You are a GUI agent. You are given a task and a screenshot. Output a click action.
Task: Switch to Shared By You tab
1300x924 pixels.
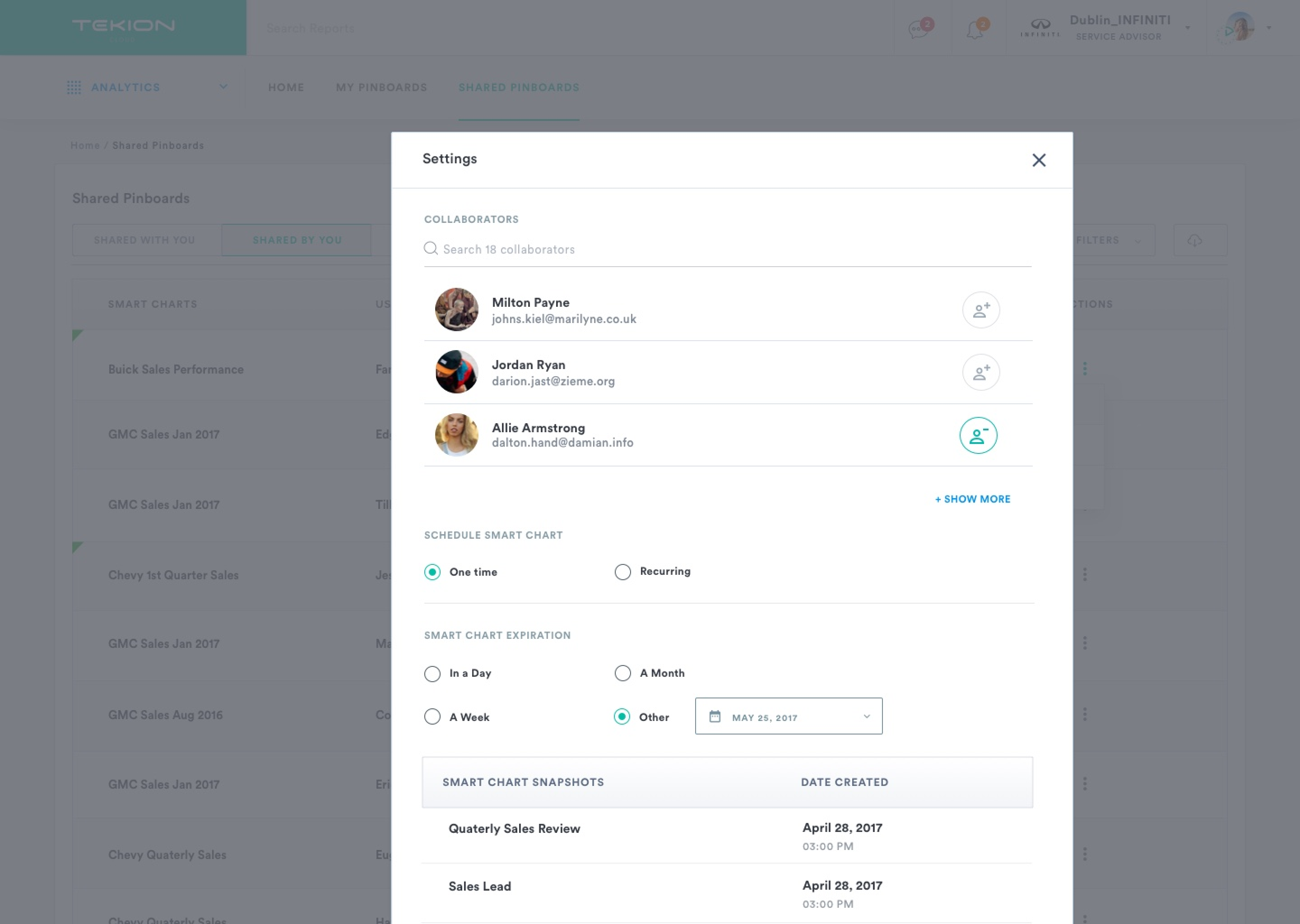pyautogui.click(x=297, y=240)
